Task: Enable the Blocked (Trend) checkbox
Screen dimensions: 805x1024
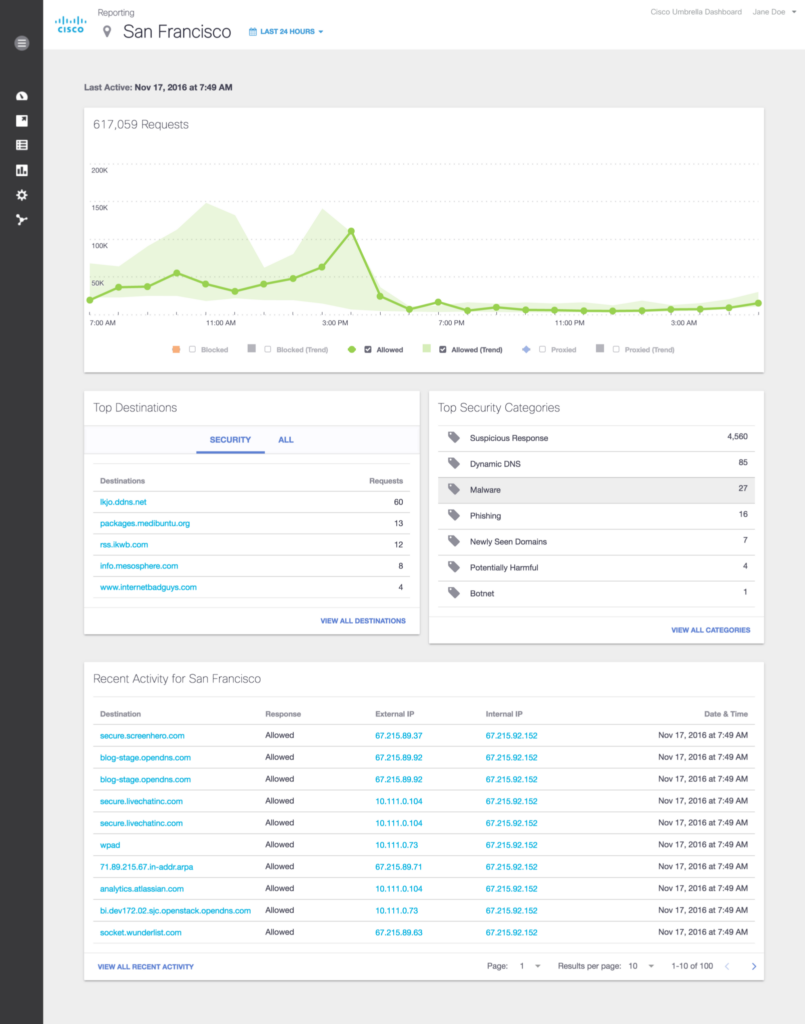Action: pos(268,349)
